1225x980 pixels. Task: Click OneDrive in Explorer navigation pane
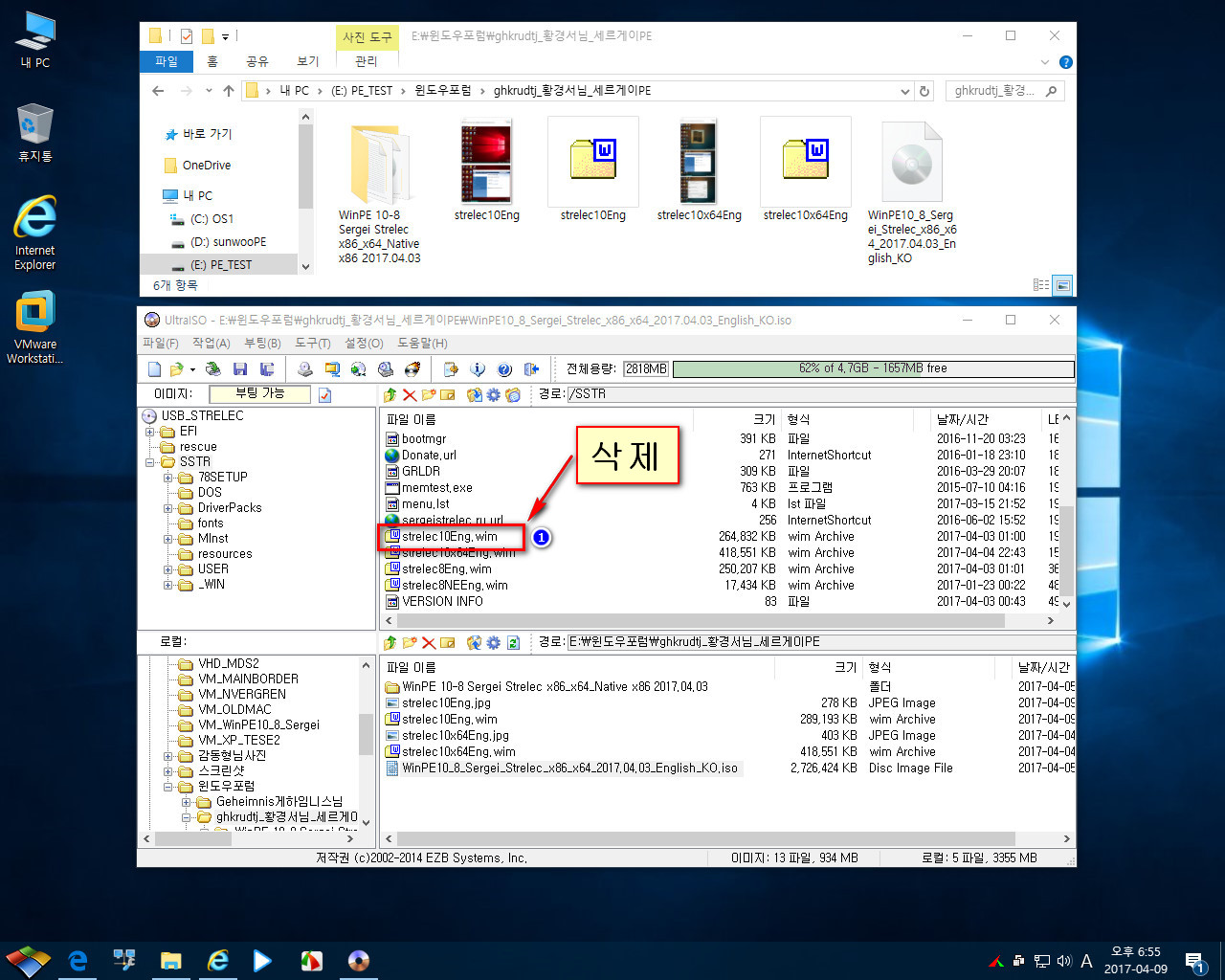207,166
